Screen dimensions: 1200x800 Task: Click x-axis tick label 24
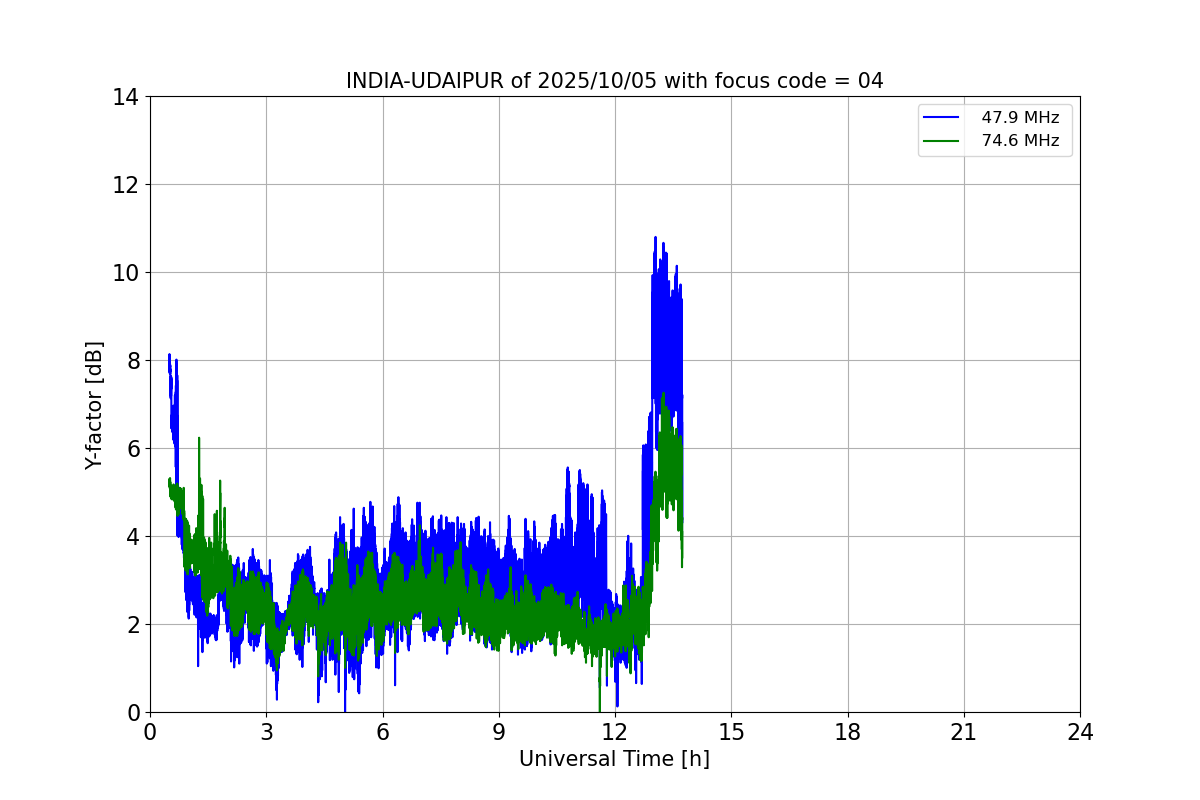(x=1080, y=732)
